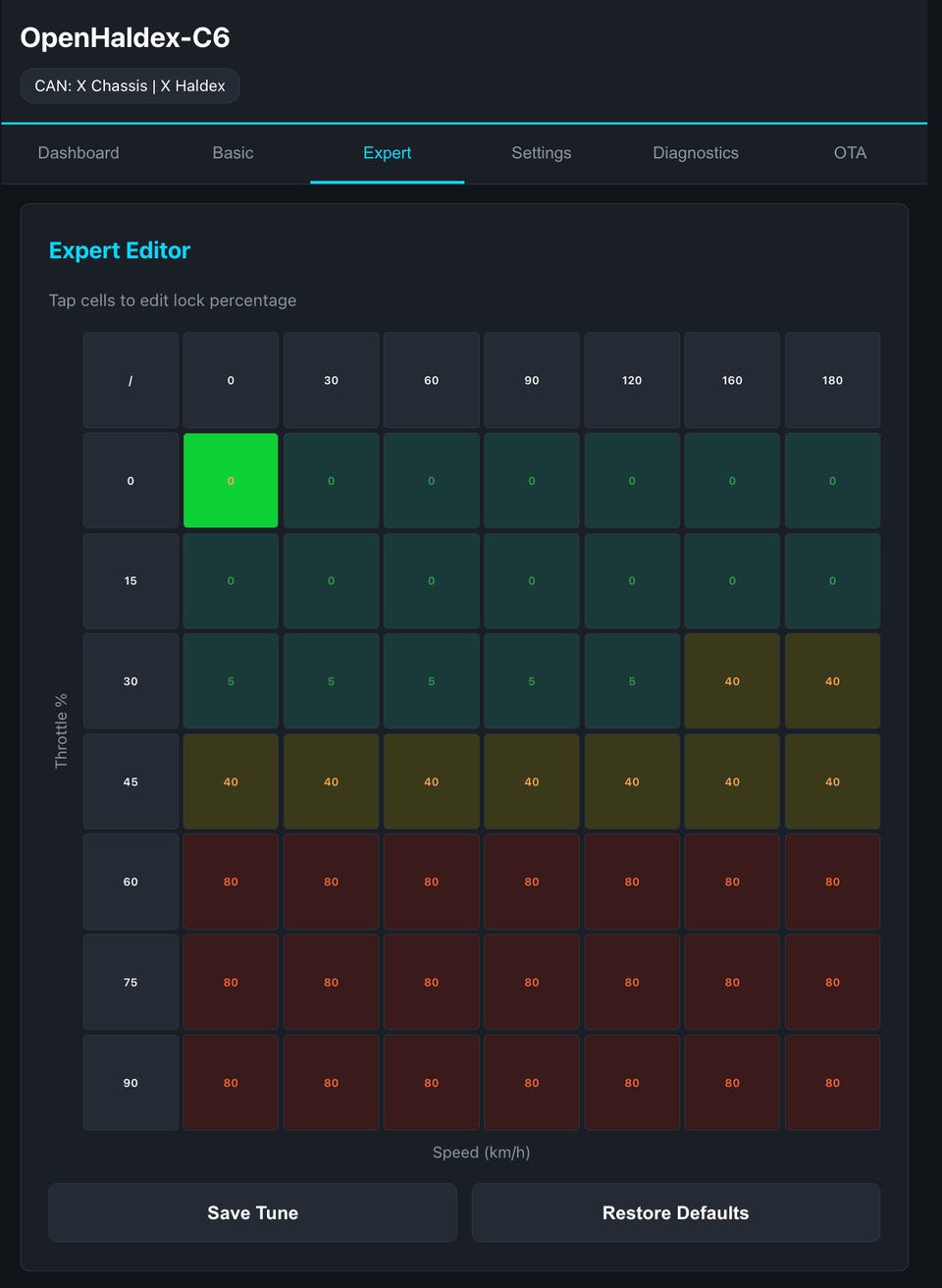The image size is (942, 1288).
Task: Edit the 5 cell at throttle 30, speed 0
Action: pyautogui.click(x=231, y=680)
